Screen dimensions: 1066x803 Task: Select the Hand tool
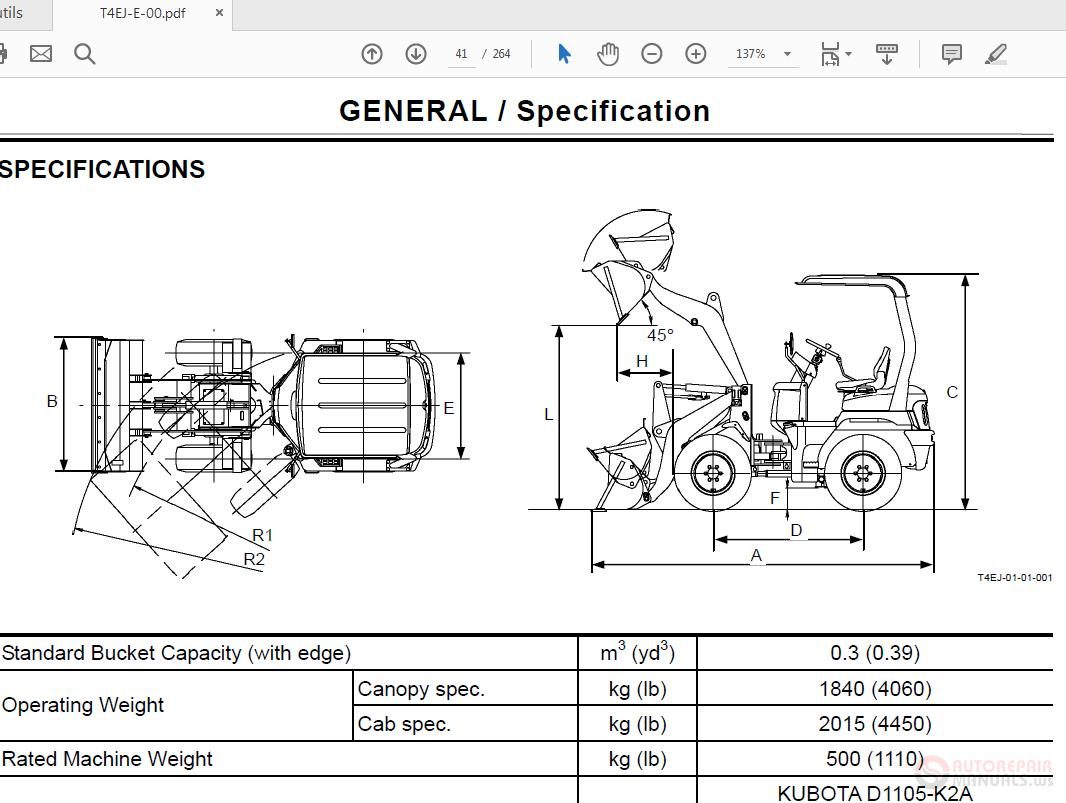point(607,54)
